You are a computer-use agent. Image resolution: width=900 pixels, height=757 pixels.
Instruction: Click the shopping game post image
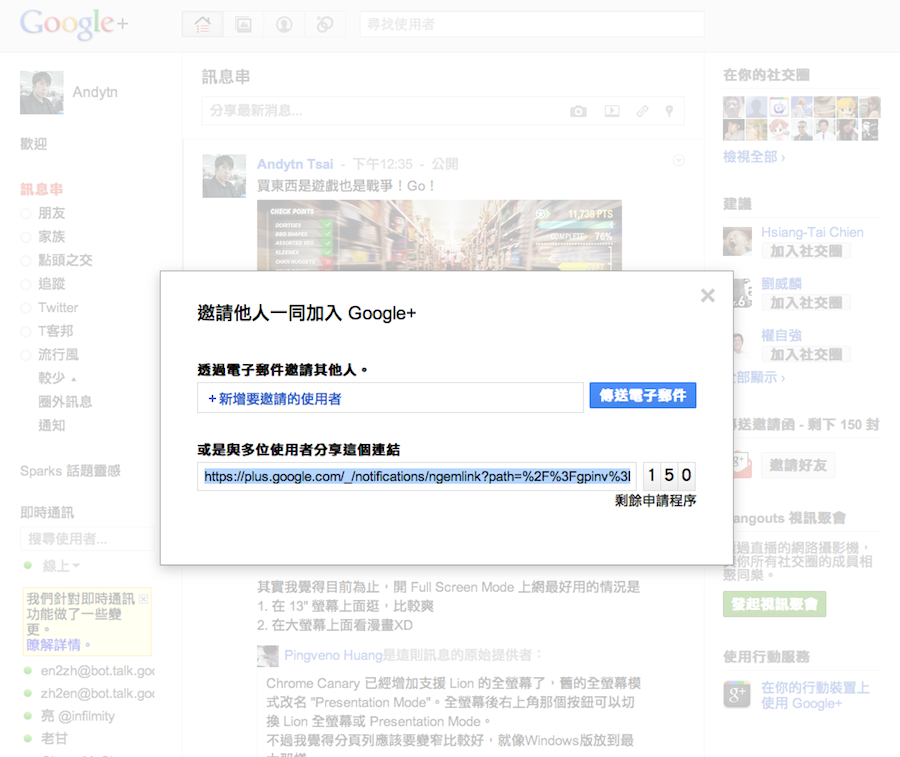pyautogui.click(x=439, y=235)
